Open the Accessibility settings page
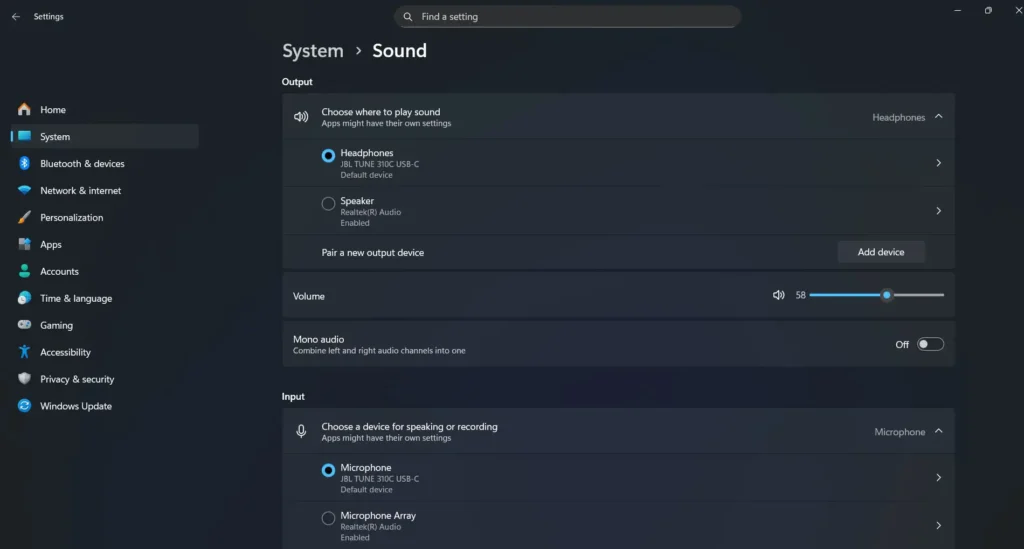1024x549 pixels. click(x=104, y=352)
